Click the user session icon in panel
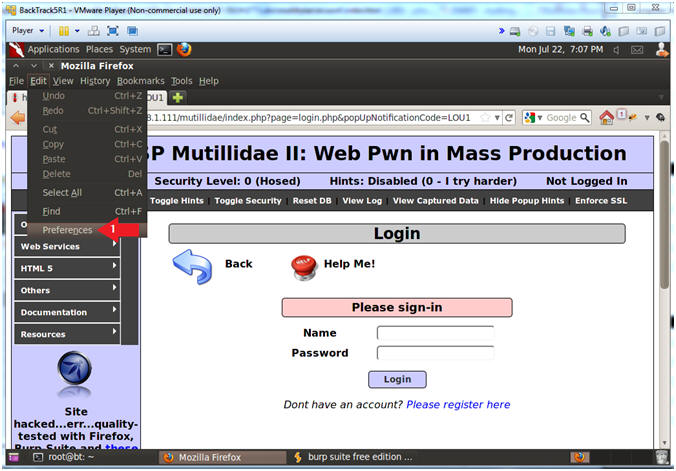This screenshot has height=471, width=676. [662, 50]
